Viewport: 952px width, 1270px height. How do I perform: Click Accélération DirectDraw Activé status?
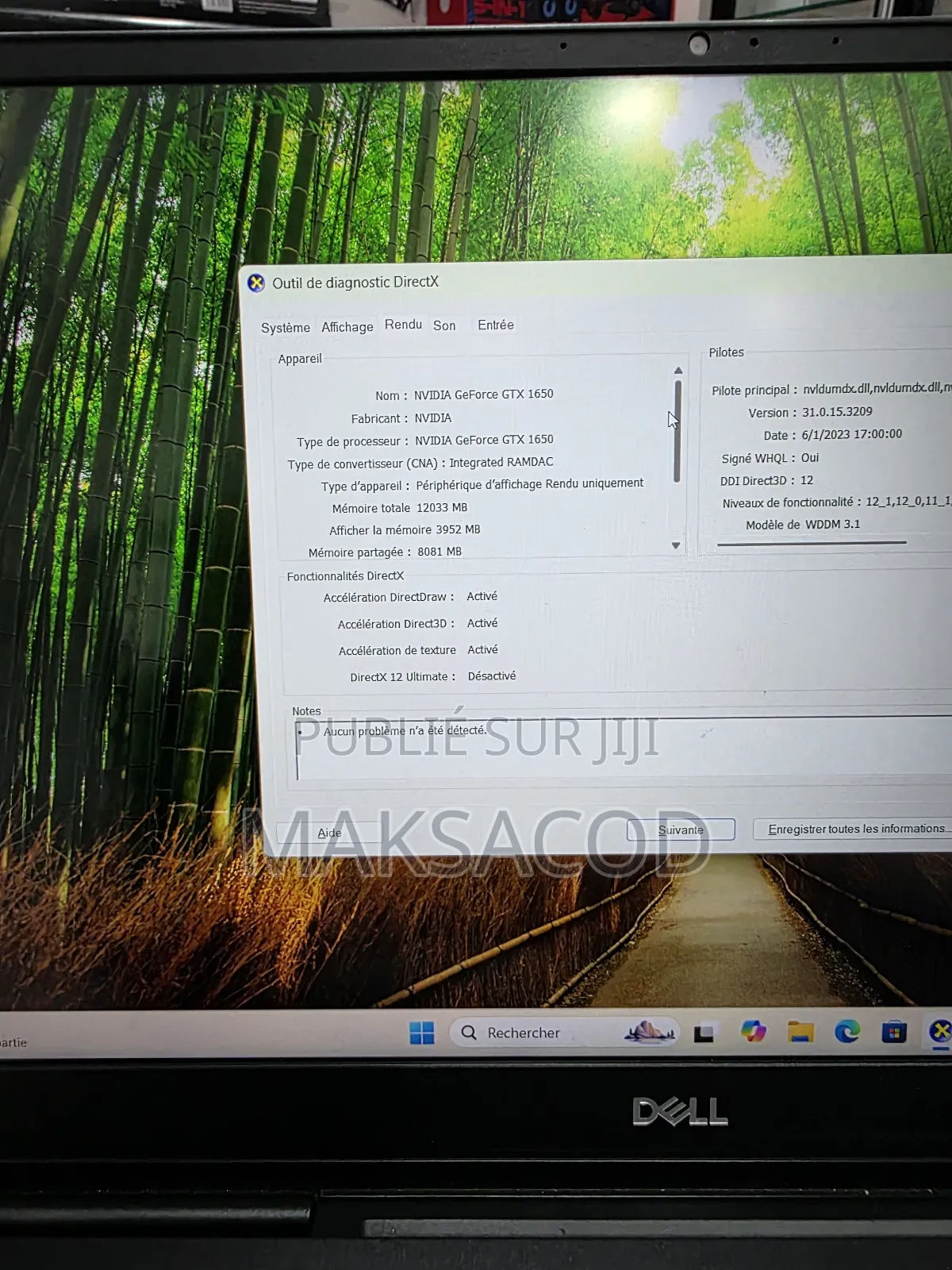[482, 596]
